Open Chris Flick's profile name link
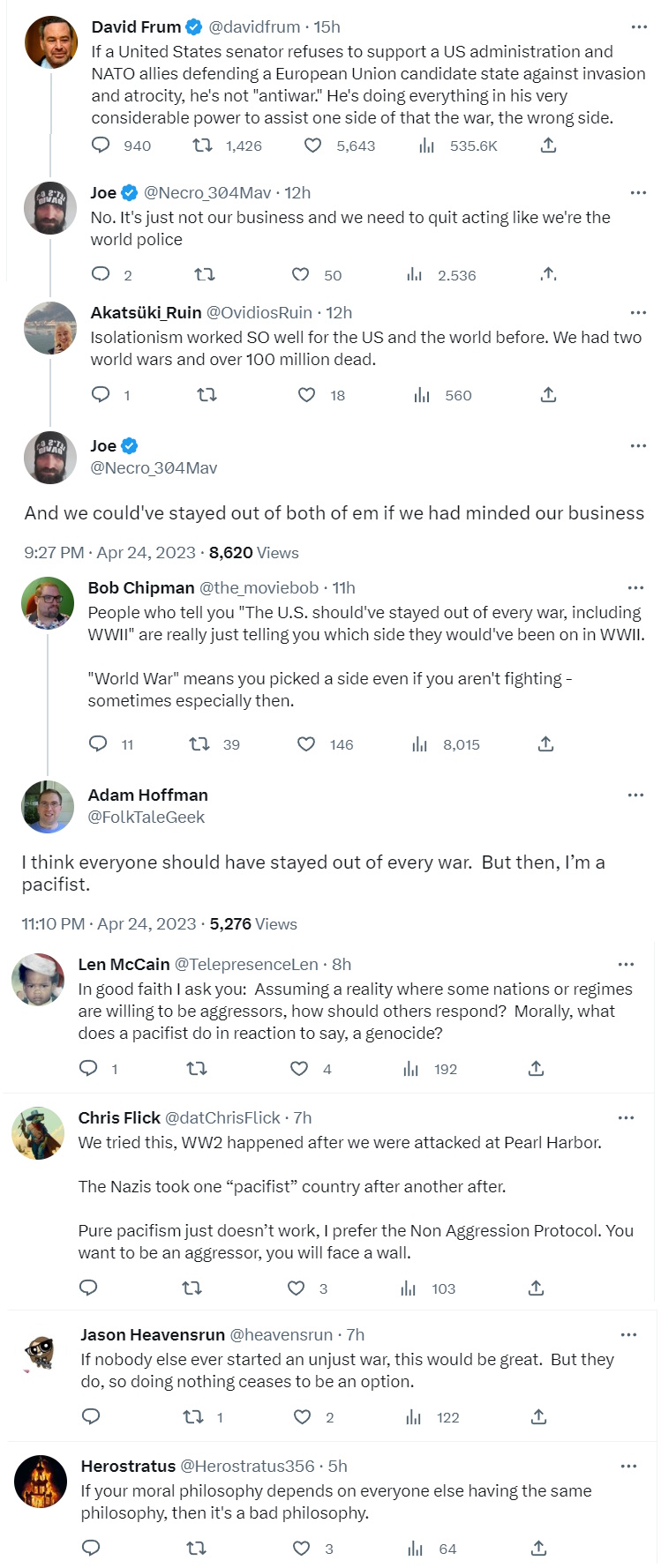 119,1117
